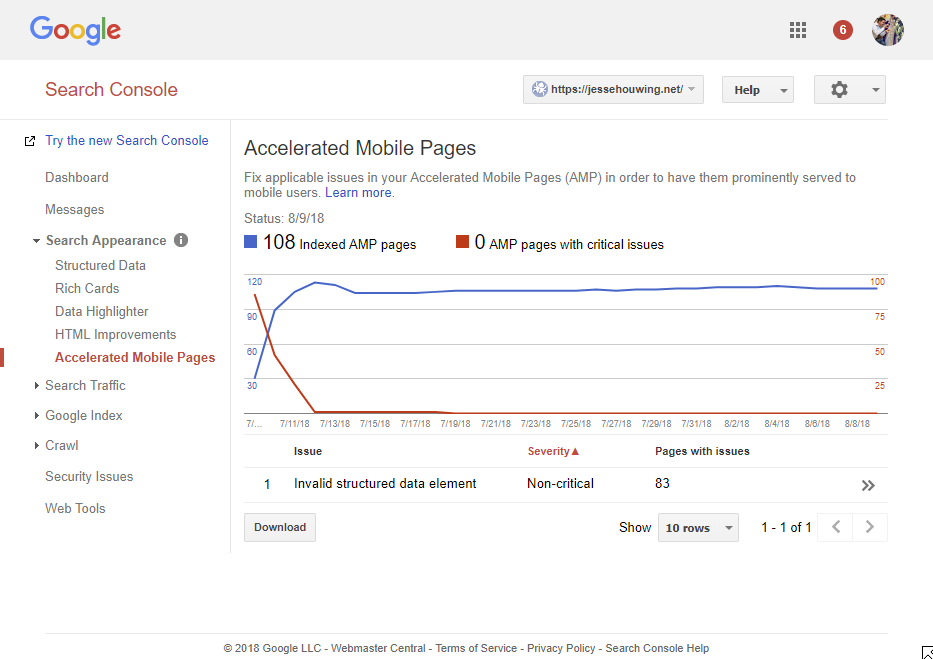Open the Webmaster Central footer link
The image size is (933, 659).
pos(378,648)
